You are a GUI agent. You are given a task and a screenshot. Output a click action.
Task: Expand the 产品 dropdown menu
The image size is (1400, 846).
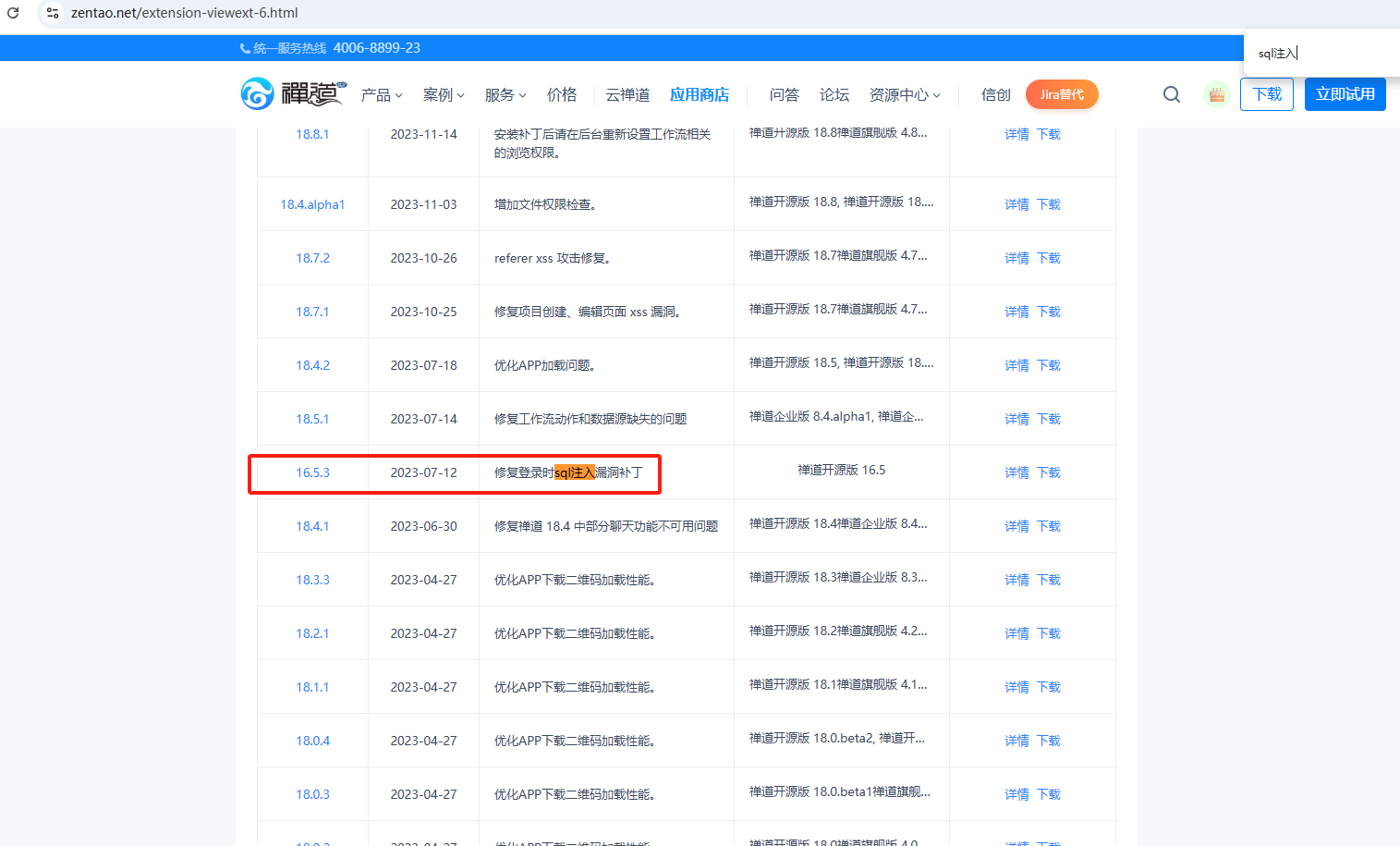(x=381, y=95)
